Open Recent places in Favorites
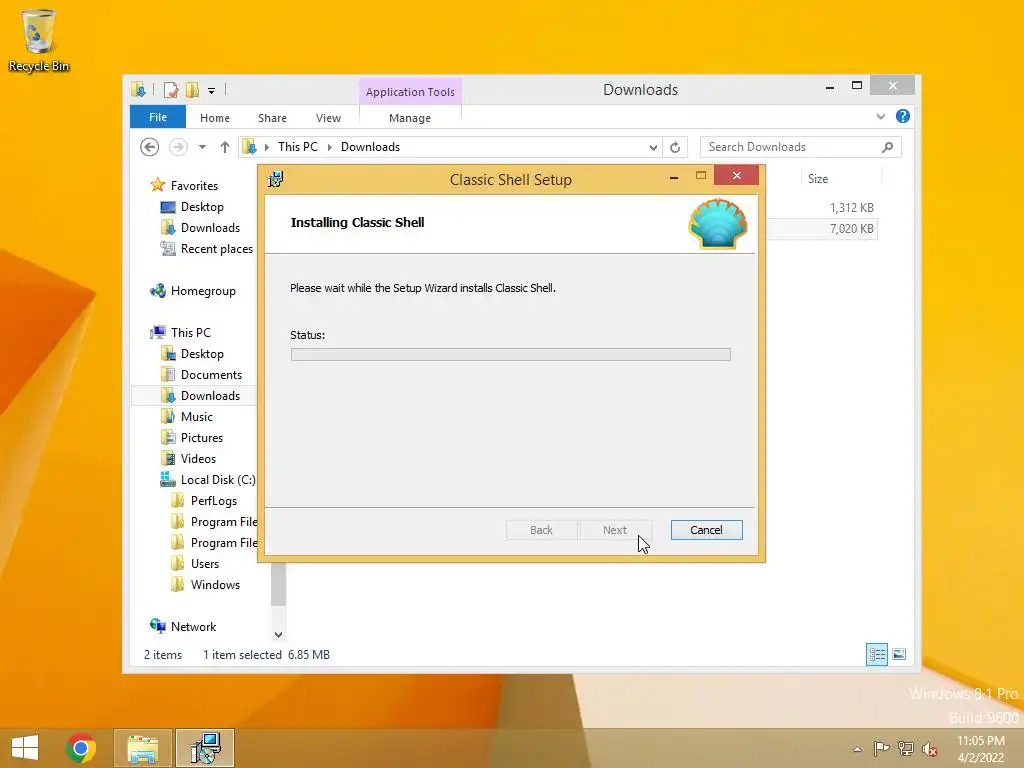 coord(216,249)
